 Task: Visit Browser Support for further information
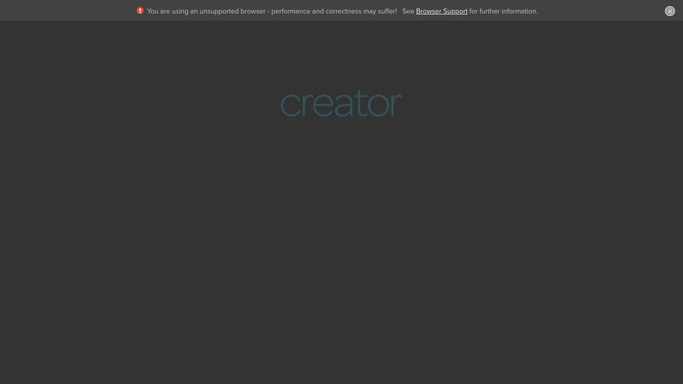(x=441, y=11)
